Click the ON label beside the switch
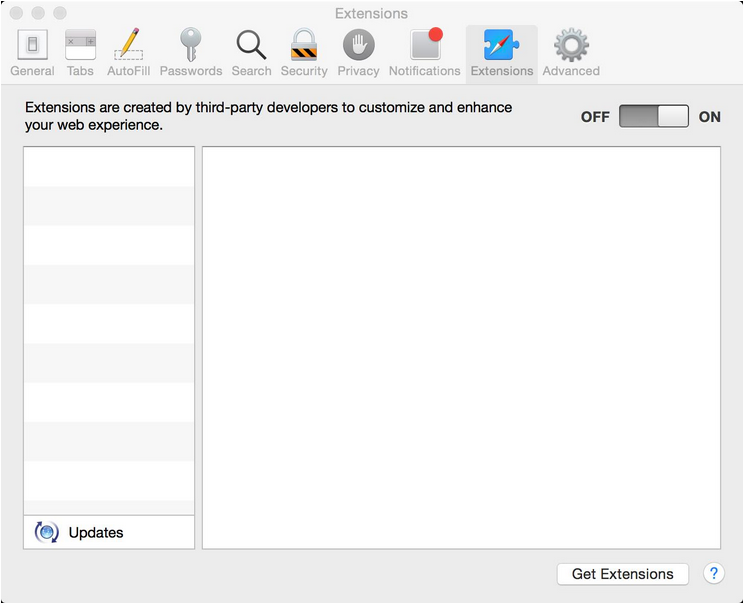743x603 pixels. tap(710, 117)
